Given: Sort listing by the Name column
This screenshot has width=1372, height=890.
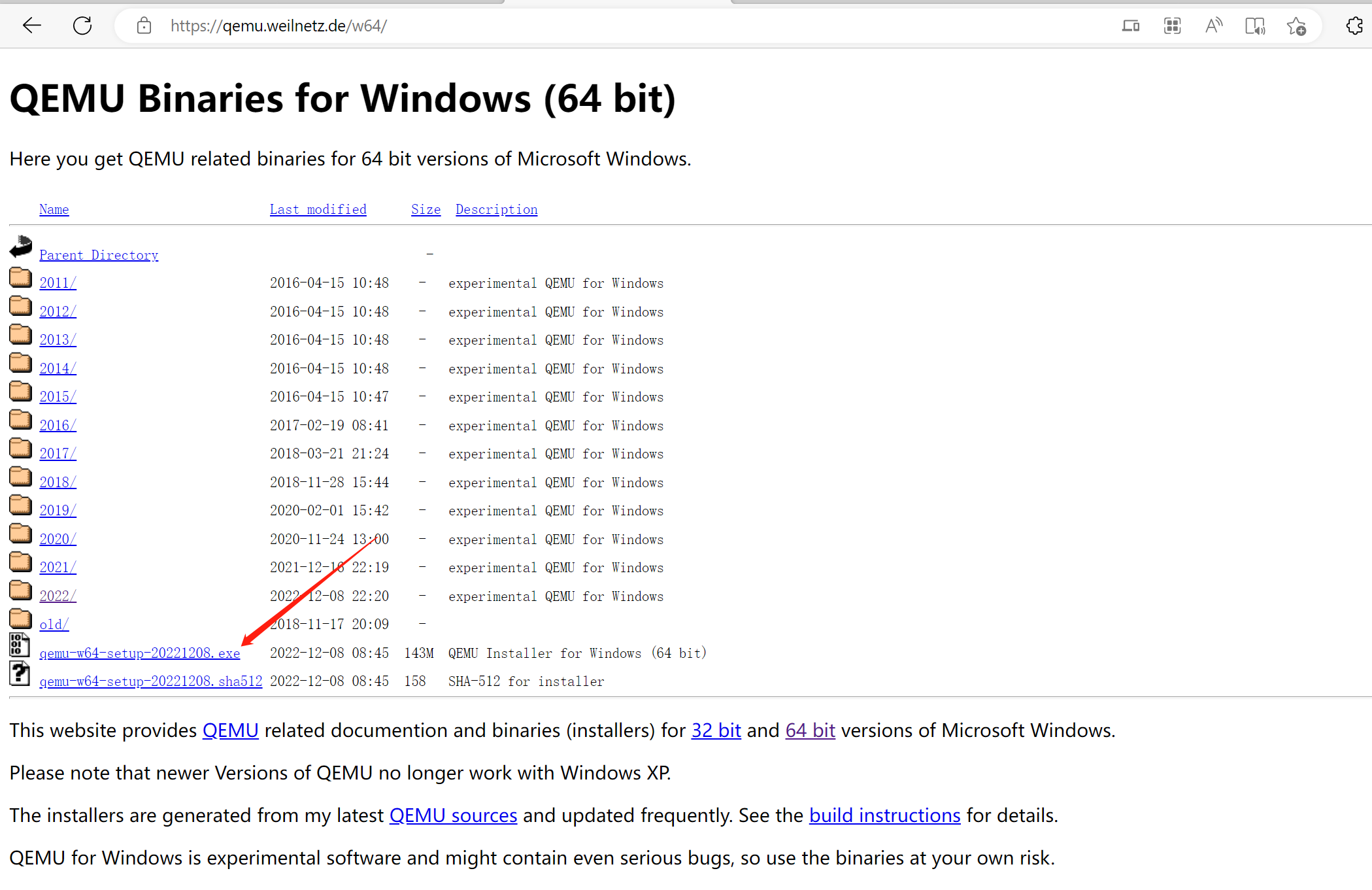Looking at the screenshot, I should [x=54, y=209].
